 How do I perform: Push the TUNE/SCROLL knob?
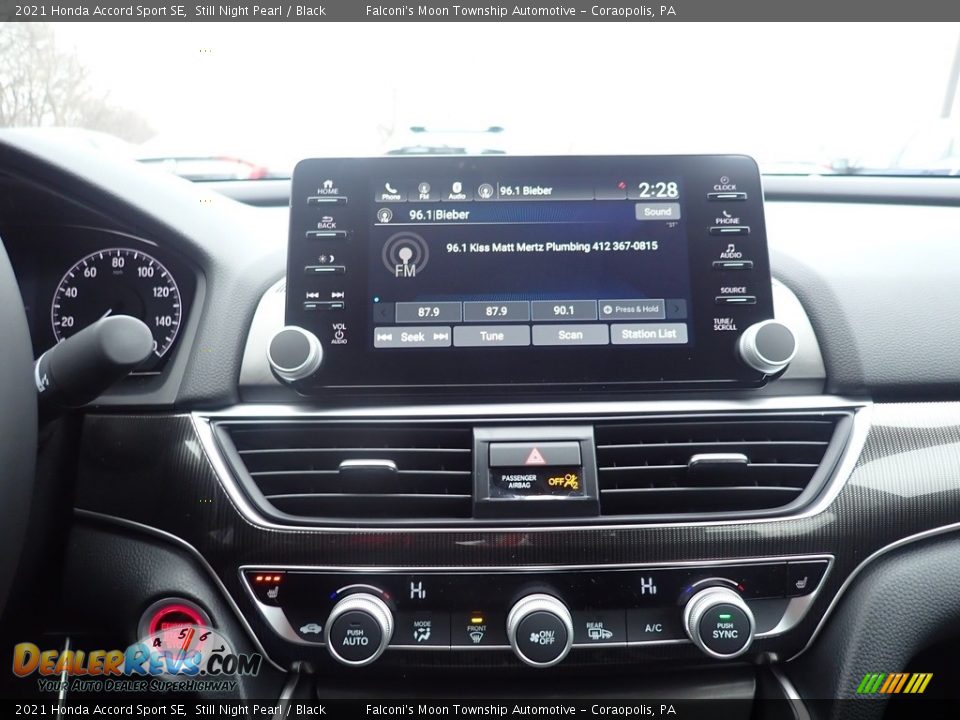tap(768, 346)
